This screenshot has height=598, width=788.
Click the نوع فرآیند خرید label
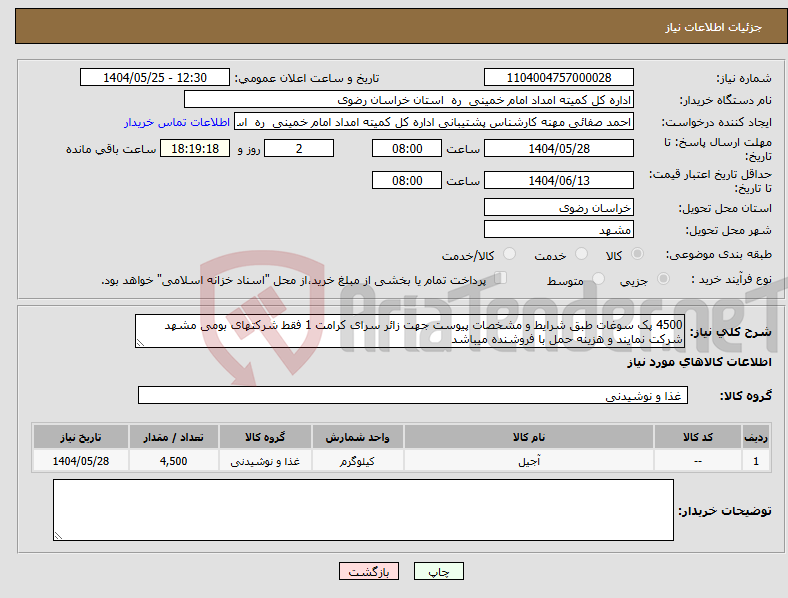point(731,279)
